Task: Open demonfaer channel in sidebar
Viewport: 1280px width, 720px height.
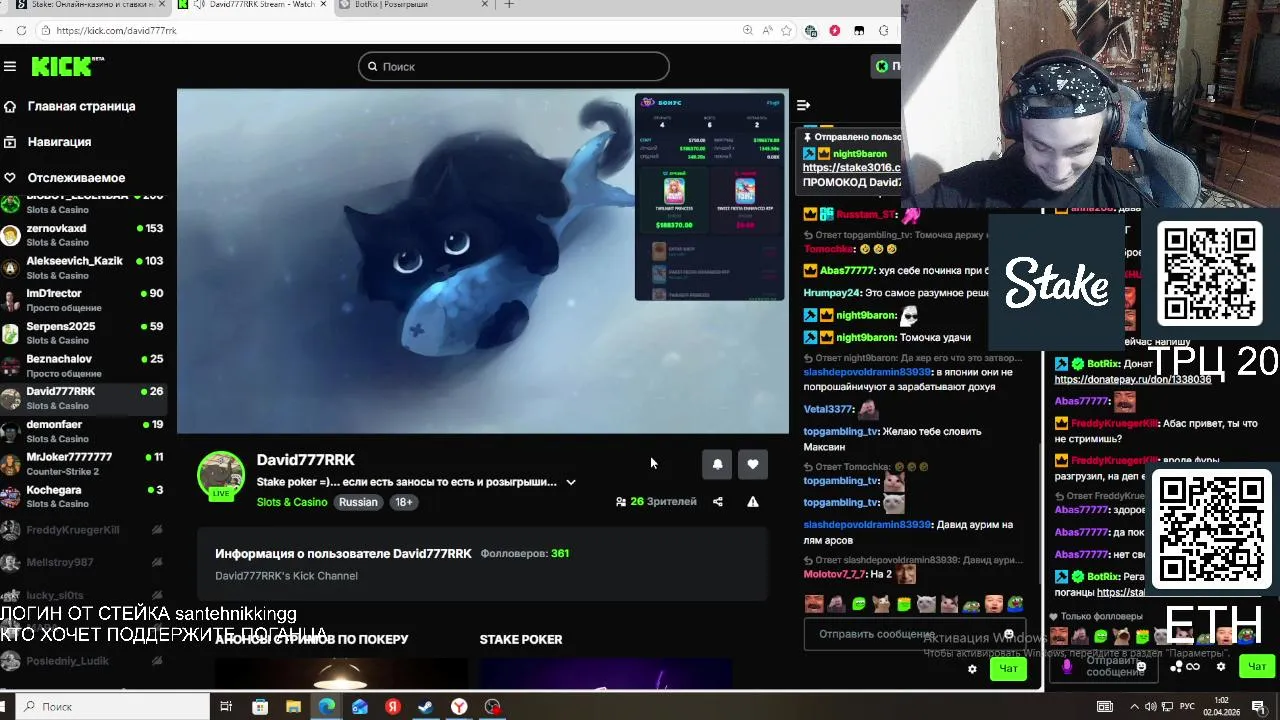Action: (x=82, y=431)
